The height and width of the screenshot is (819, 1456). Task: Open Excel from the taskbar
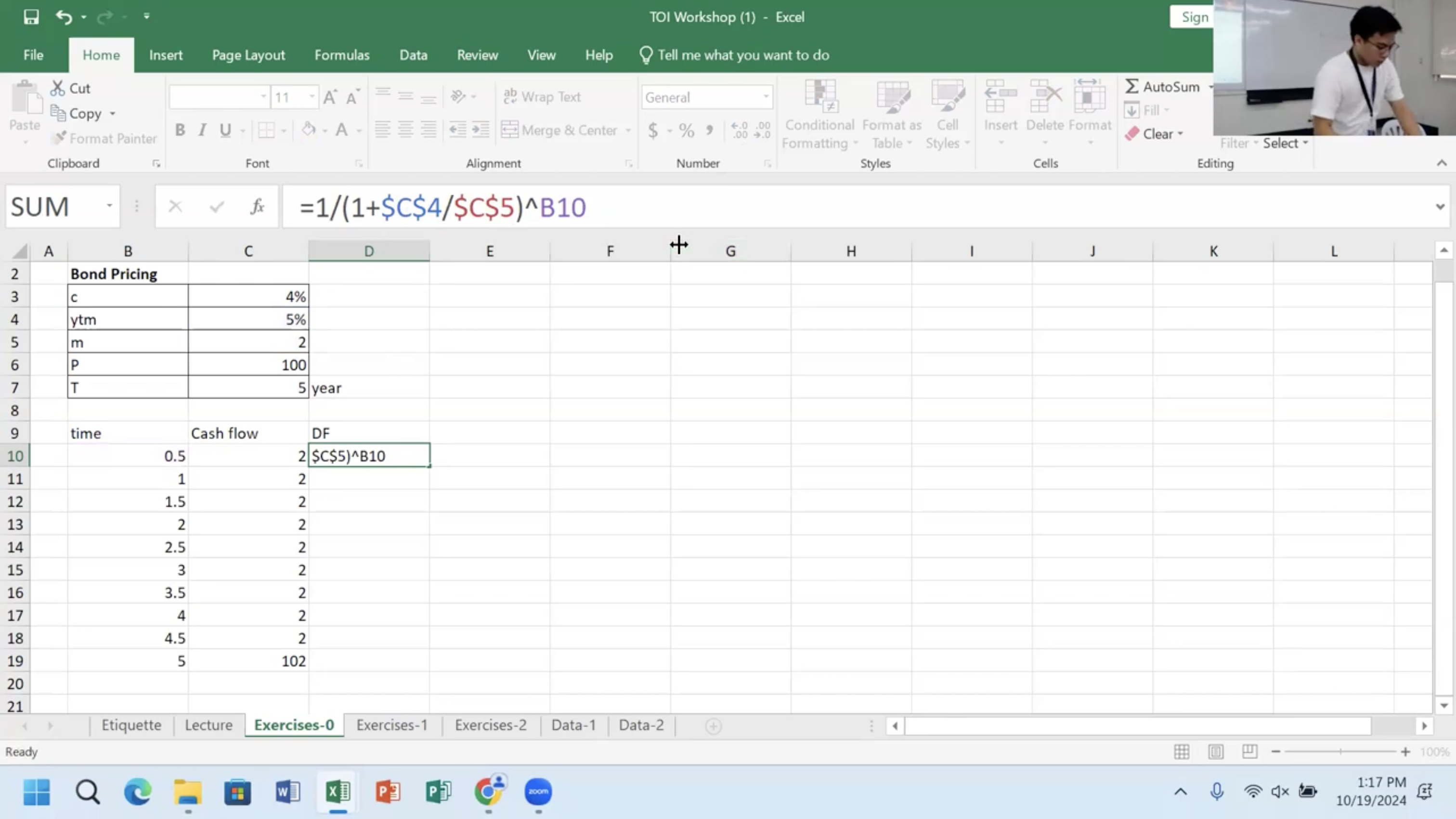pos(338,792)
